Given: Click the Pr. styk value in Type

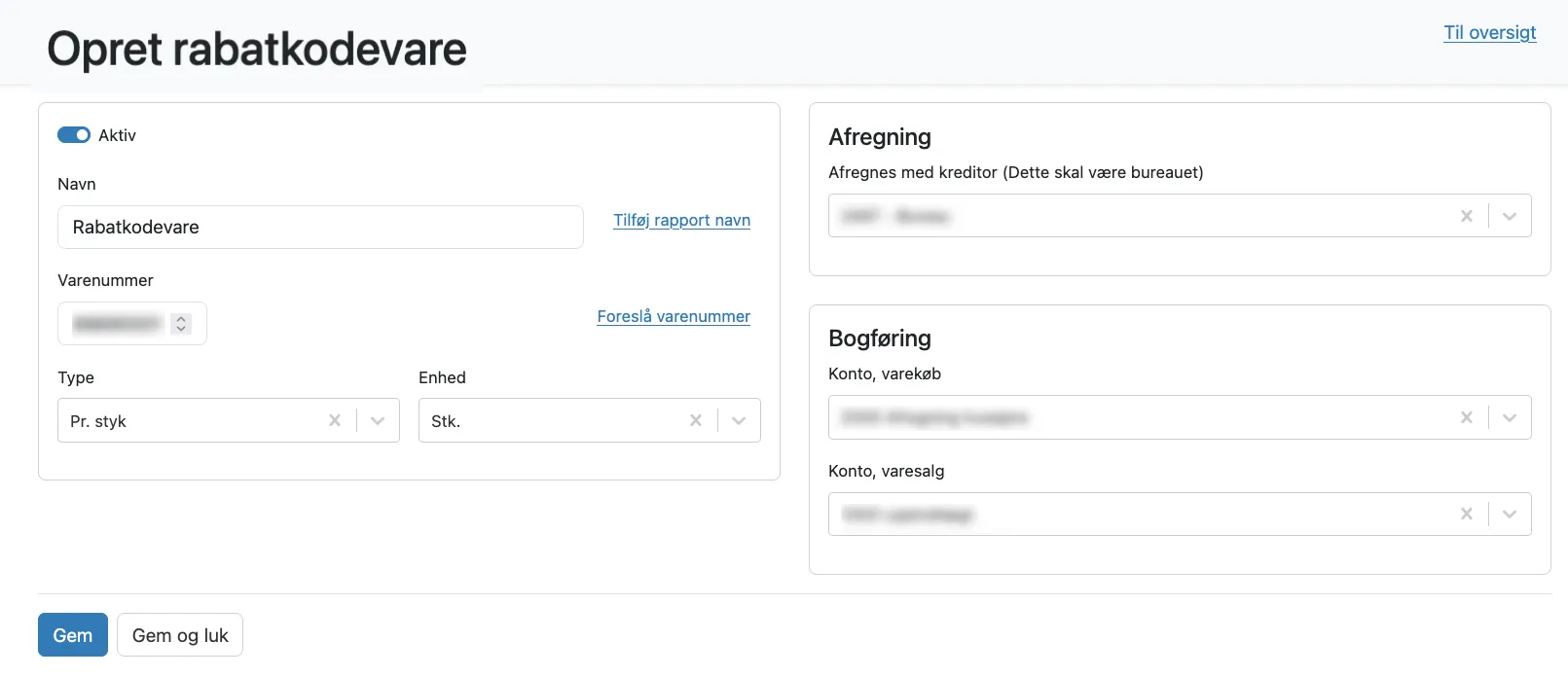Looking at the screenshot, I should pos(98,421).
